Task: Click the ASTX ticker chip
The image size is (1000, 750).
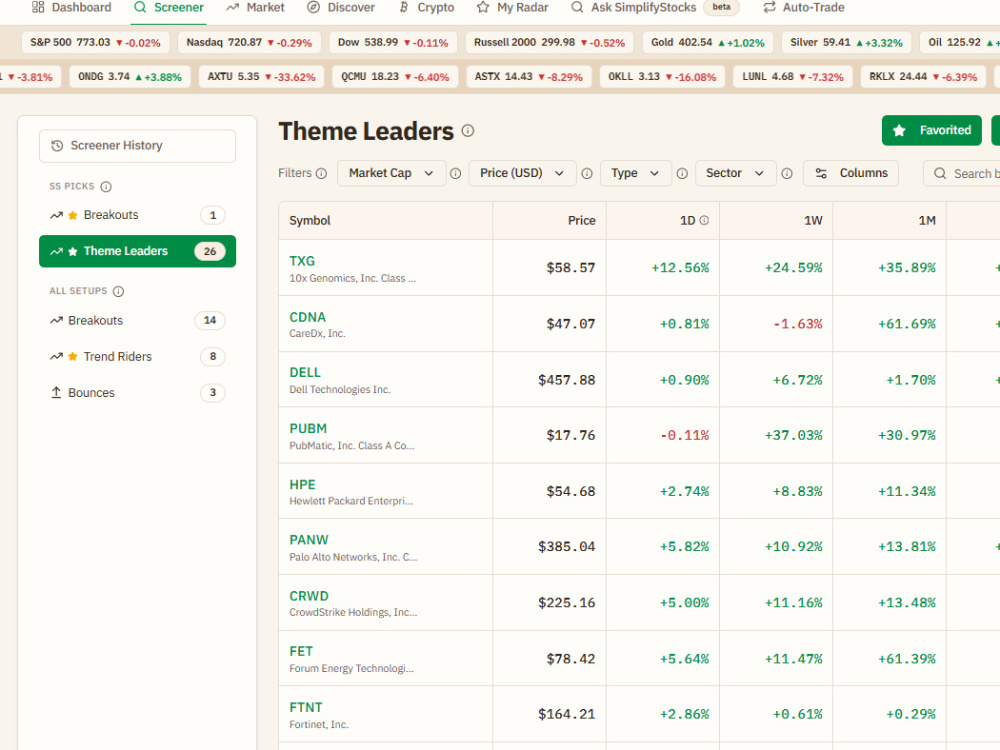Action: (x=529, y=77)
